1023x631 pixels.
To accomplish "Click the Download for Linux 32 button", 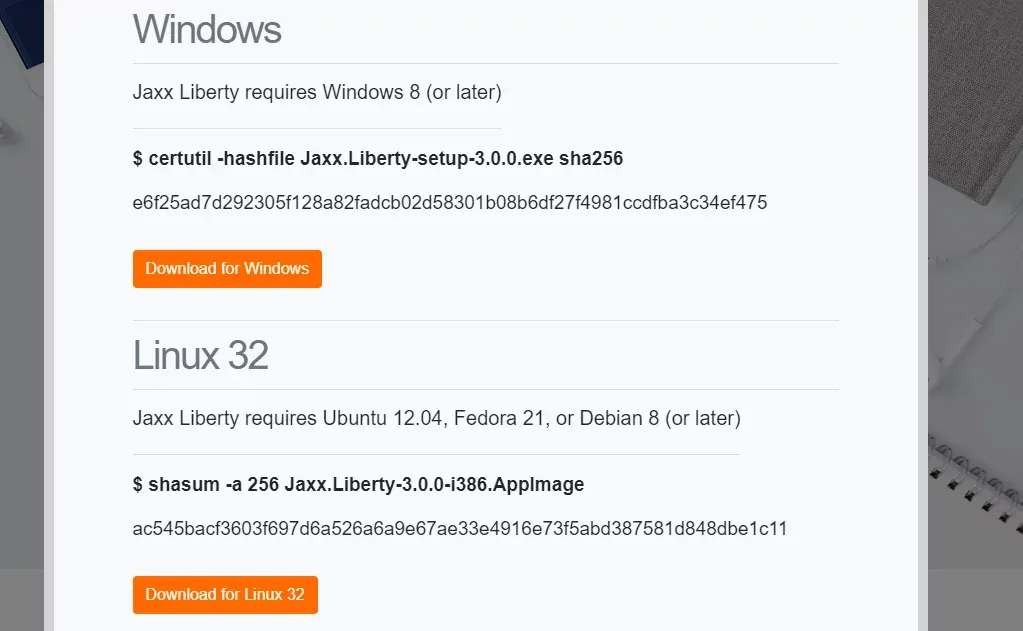I will [225, 594].
